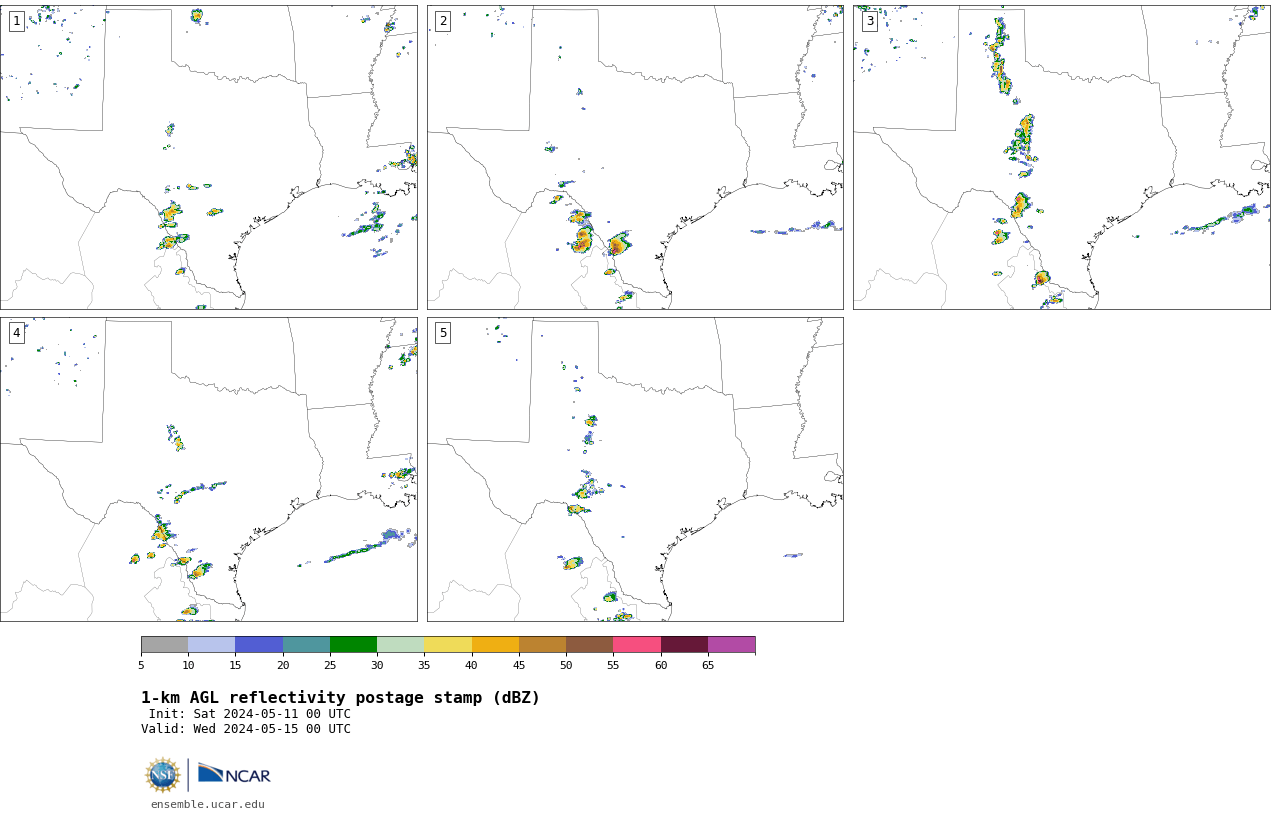Click the 'Valid: Wed 2024-05-15 00 UTC' line
This screenshot has height=815, width=1280.
coord(246,729)
